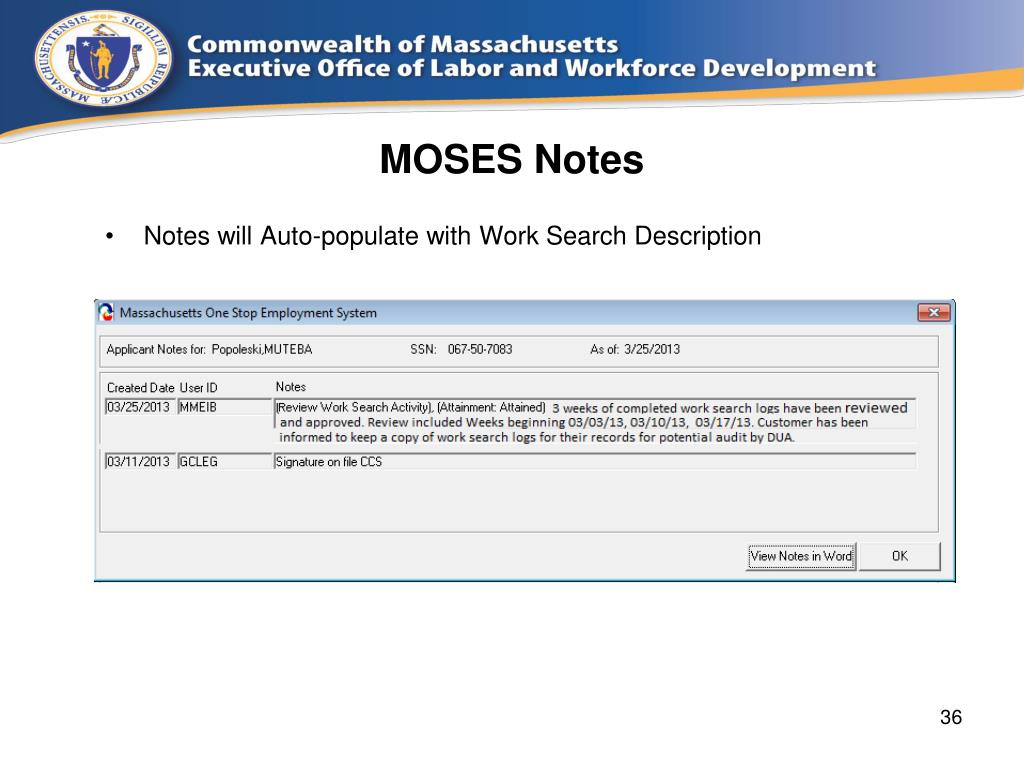Click the SSN value 067-50-7083
1024x768 pixels.
point(480,349)
